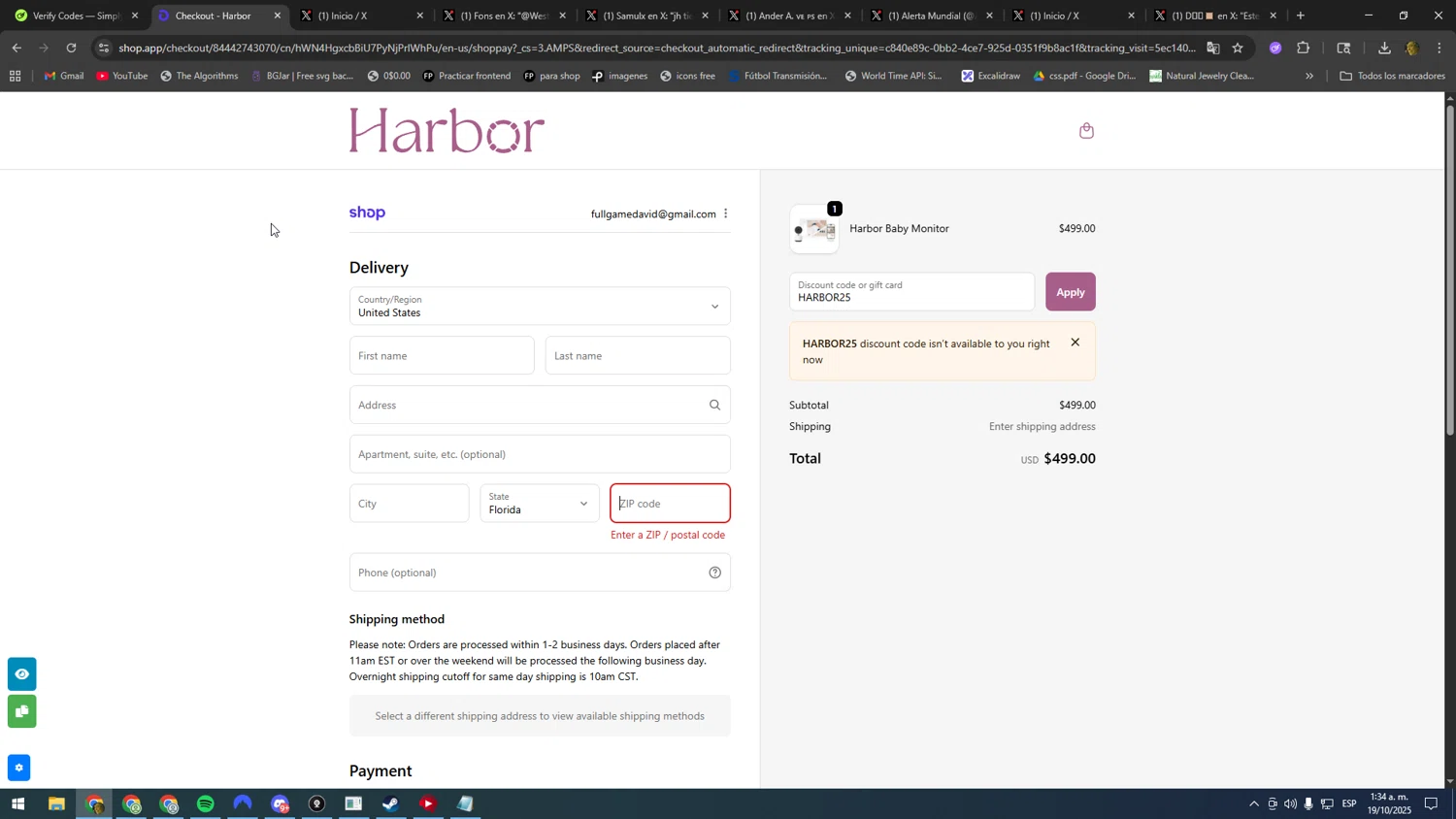Click the discount code field containing HARBOR25
1456x819 pixels.
coord(911,292)
